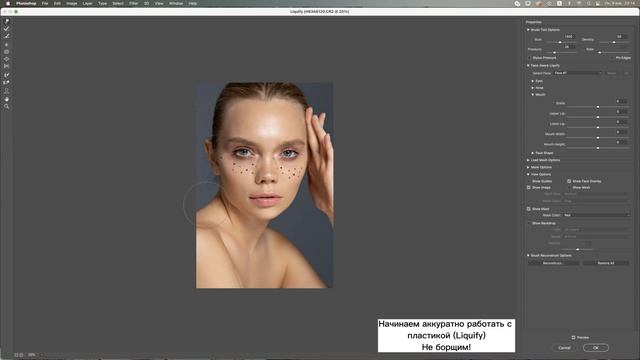Open the Select Face dropdown
The image size is (640, 360).
[x=578, y=73]
